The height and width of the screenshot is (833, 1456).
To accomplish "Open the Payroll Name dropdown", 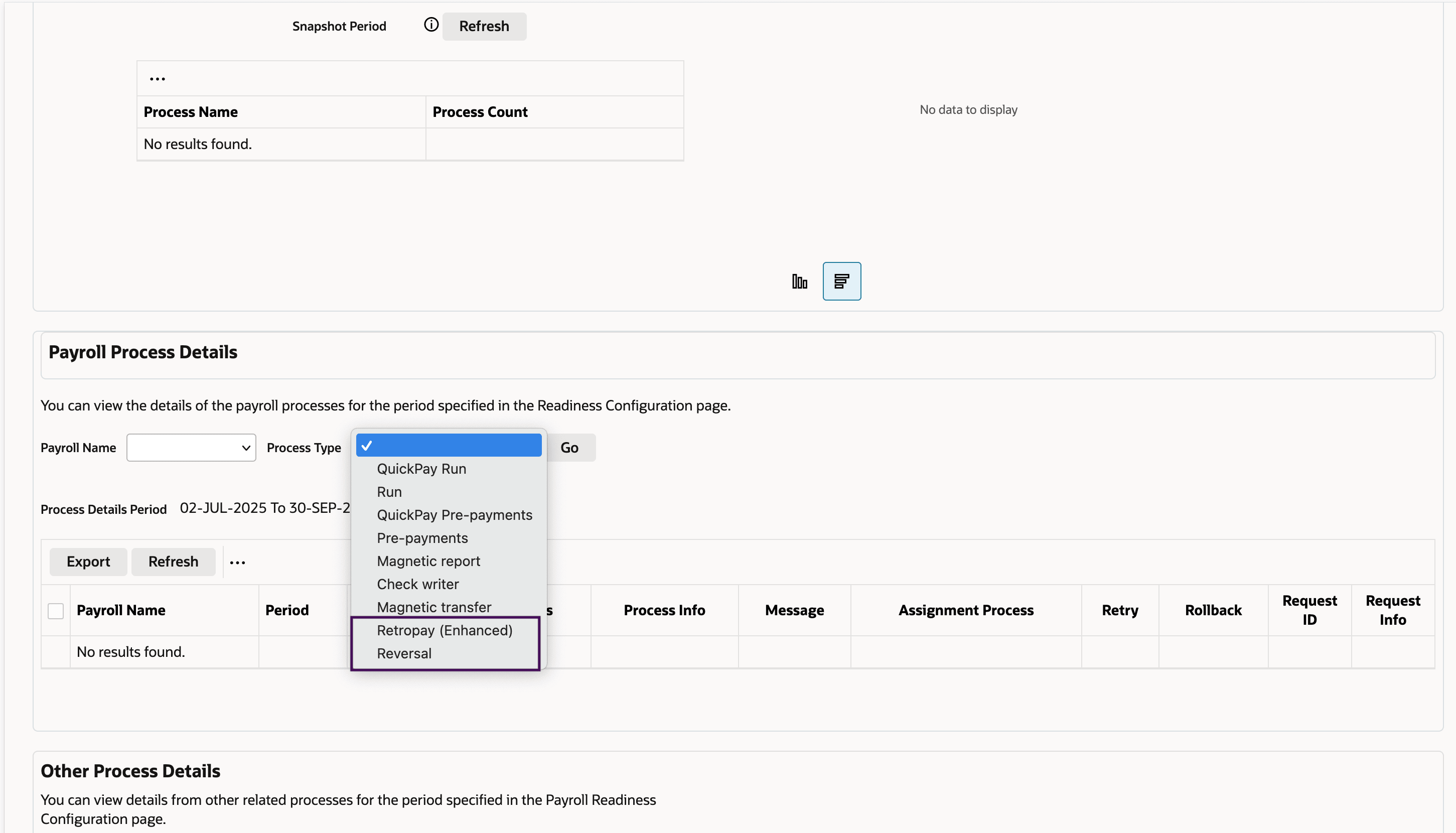I will pyautogui.click(x=191, y=448).
